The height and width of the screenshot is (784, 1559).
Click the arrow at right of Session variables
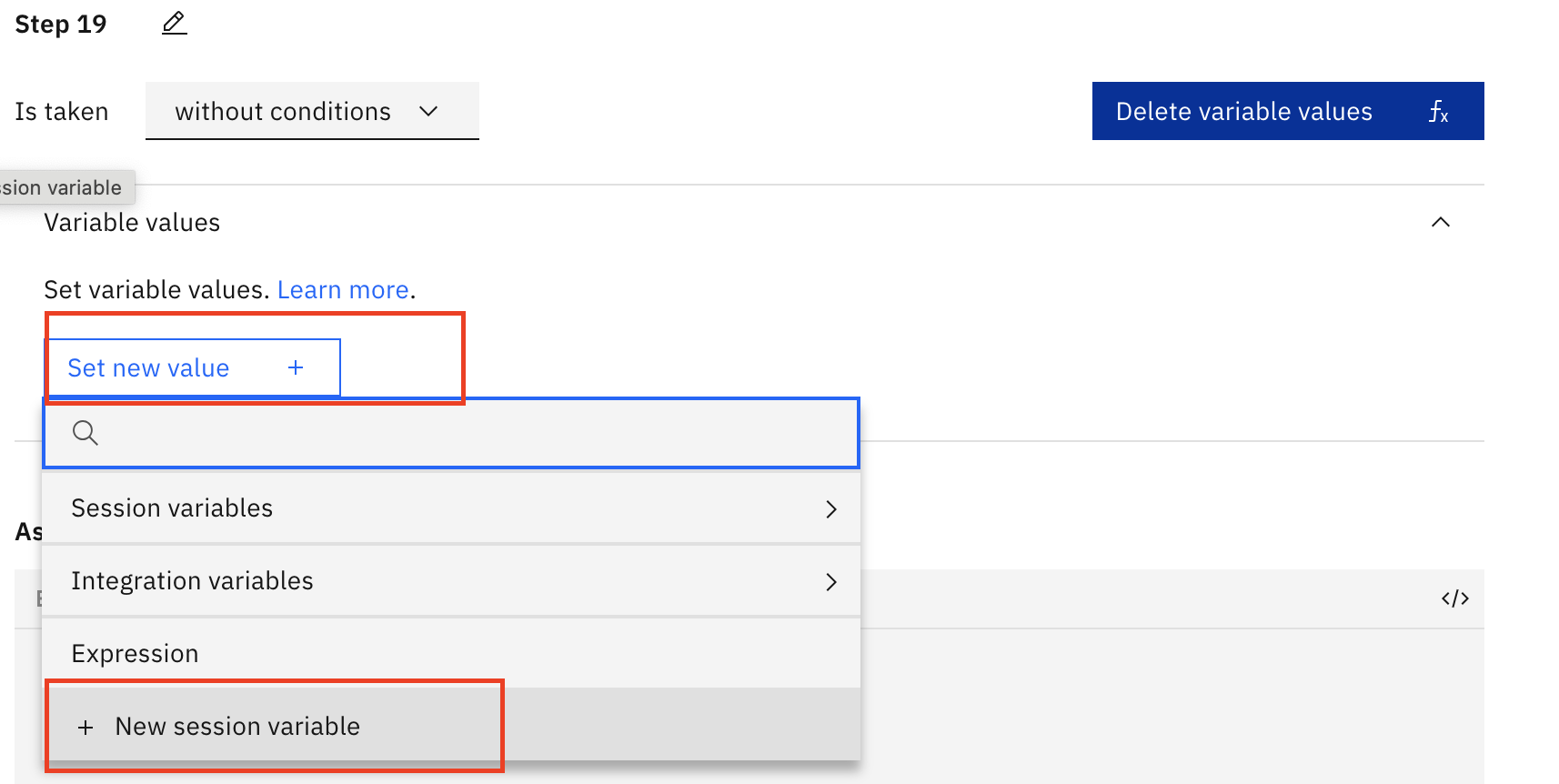pyautogui.click(x=830, y=508)
